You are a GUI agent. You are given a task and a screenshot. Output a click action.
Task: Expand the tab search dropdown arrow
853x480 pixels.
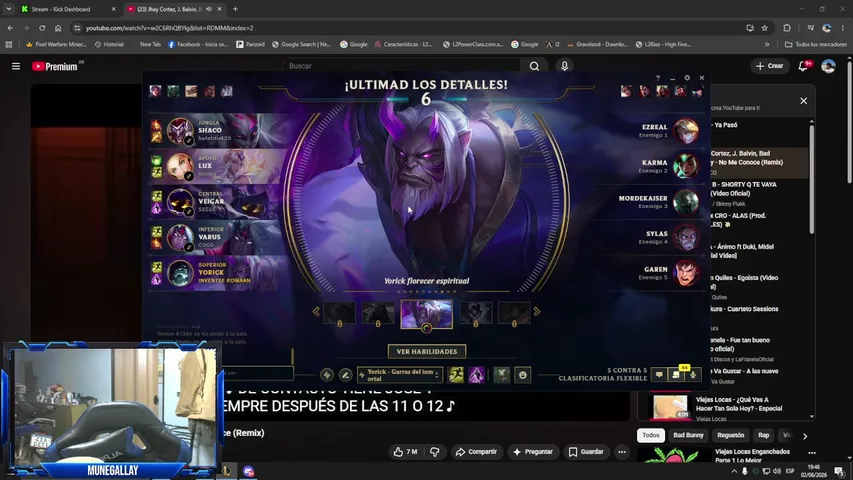tap(9, 9)
